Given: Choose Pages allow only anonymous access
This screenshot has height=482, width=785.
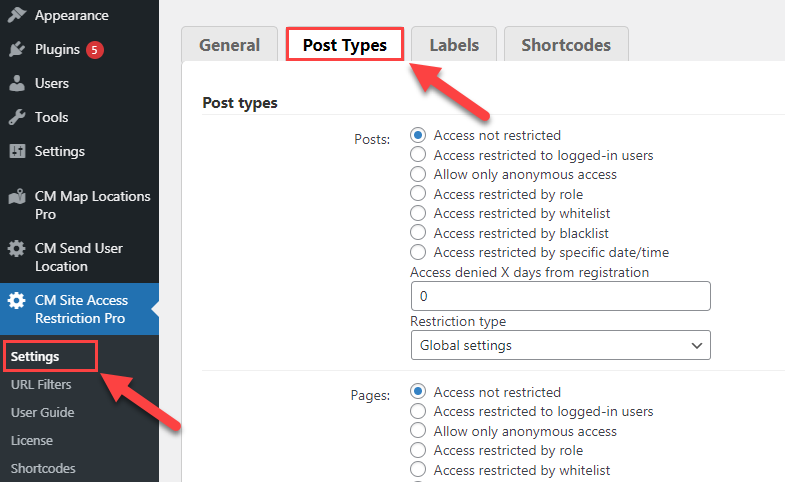Looking at the screenshot, I should click(x=418, y=430).
